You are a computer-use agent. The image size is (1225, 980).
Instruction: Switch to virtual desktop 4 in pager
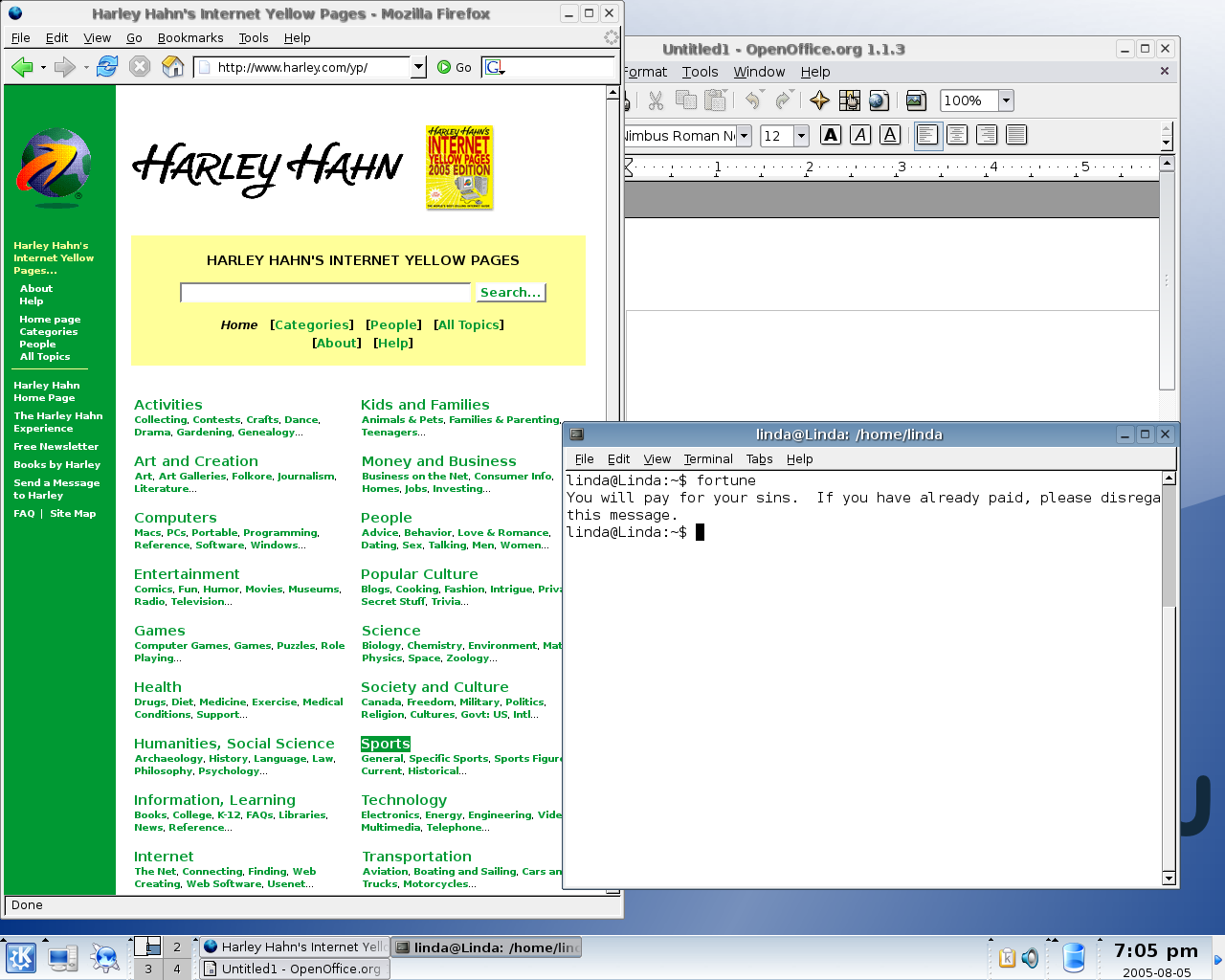pos(176,969)
